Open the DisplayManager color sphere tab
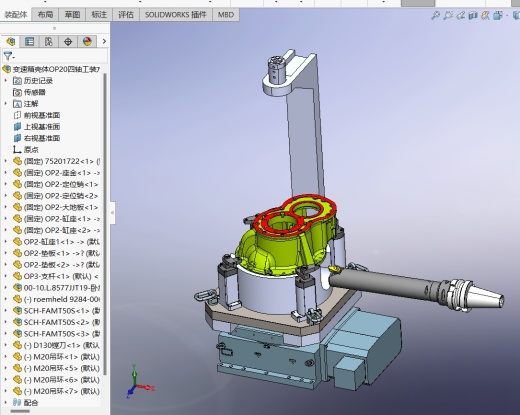This screenshot has height=415, width=520. pos(87,42)
